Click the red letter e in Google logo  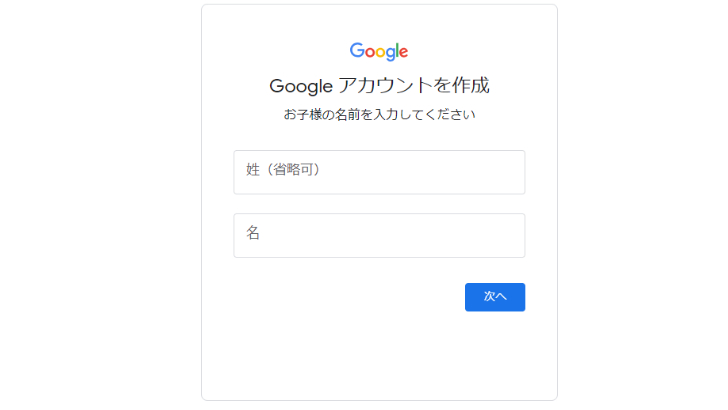coord(404,52)
